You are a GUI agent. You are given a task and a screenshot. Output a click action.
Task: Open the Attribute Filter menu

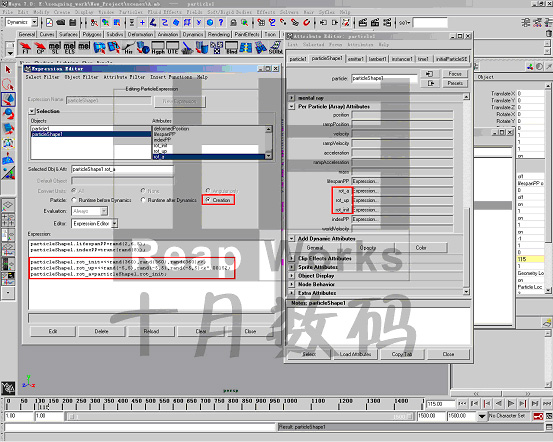click(x=124, y=77)
